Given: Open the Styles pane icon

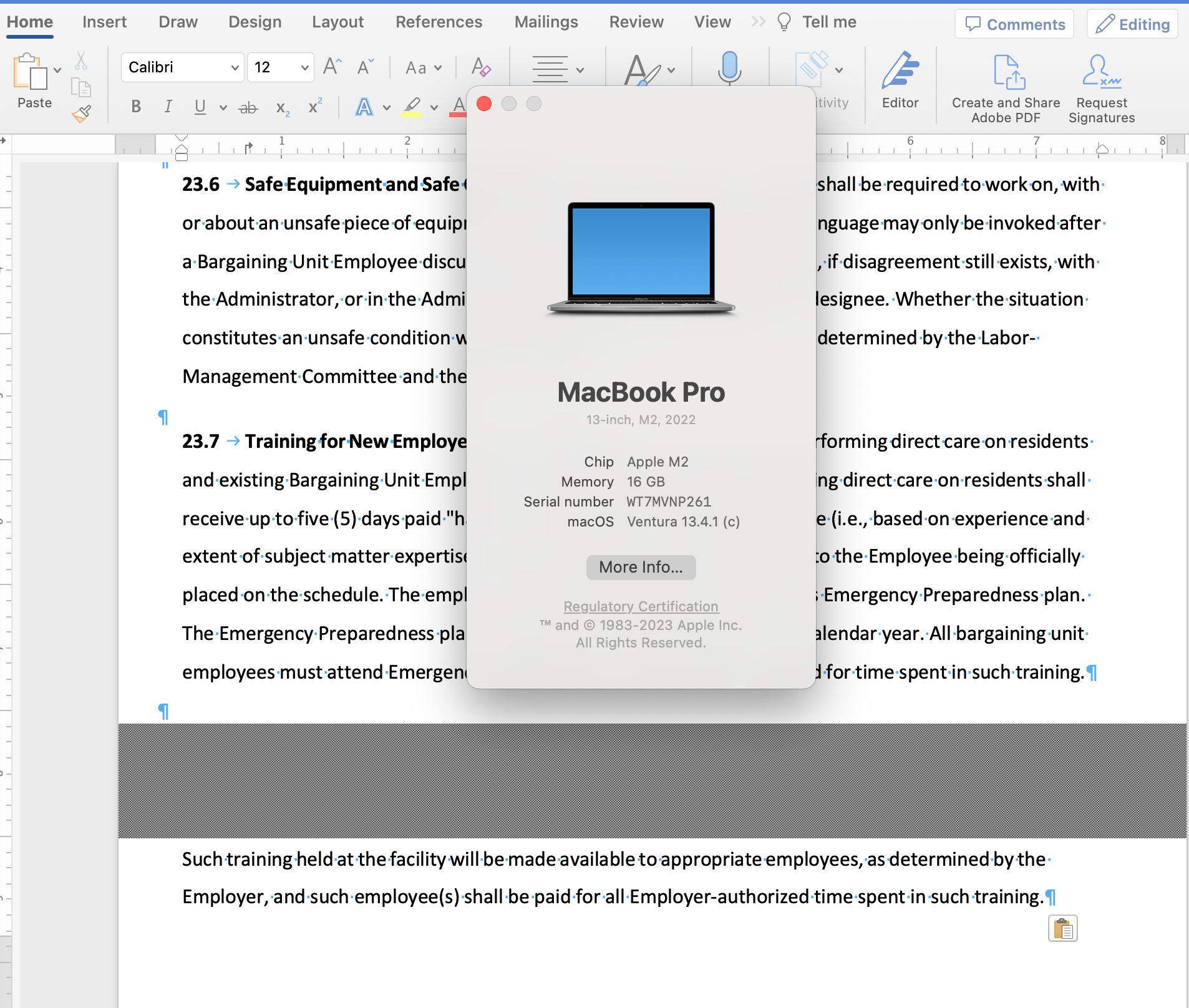Looking at the screenshot, I should 642,69.
